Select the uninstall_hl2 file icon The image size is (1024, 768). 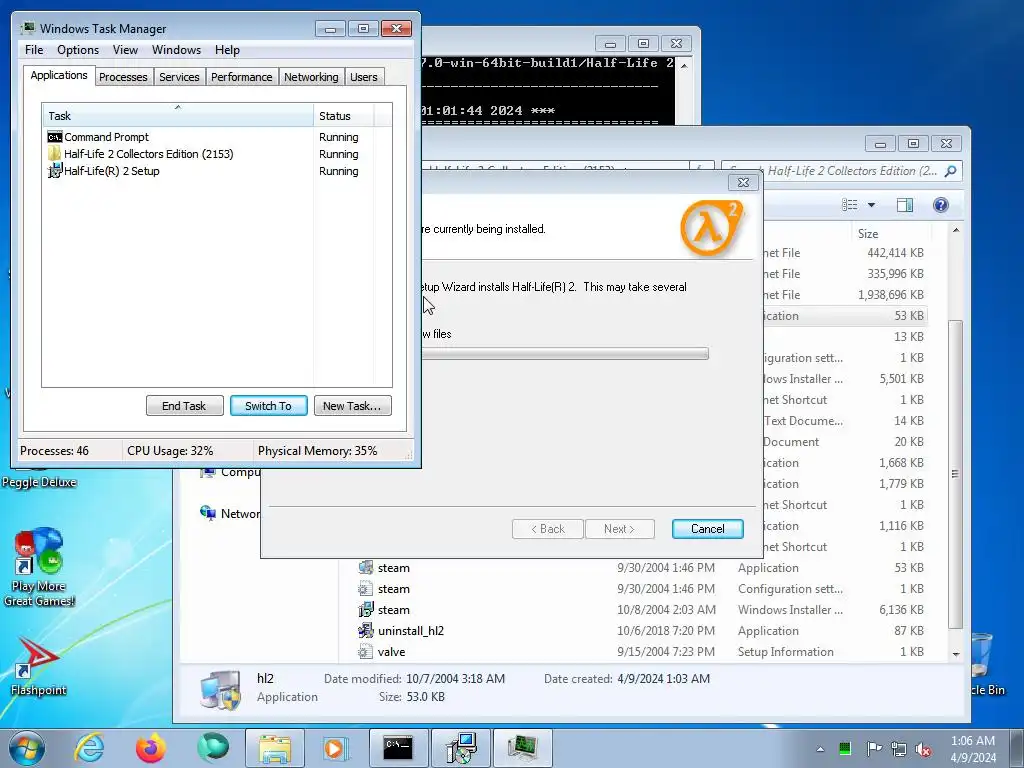[366, 631]
